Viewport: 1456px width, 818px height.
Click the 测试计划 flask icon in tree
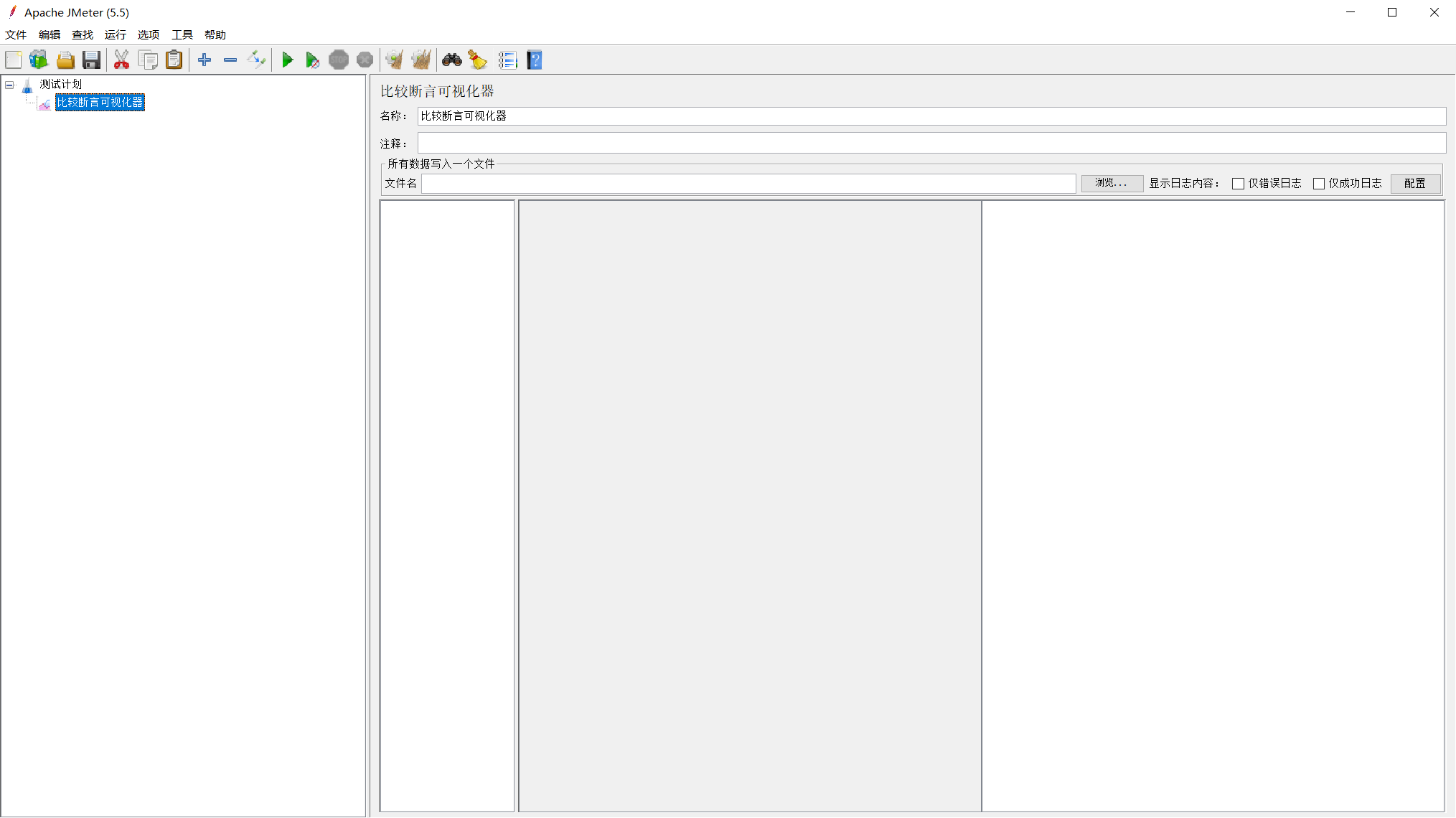coord(27,86)
